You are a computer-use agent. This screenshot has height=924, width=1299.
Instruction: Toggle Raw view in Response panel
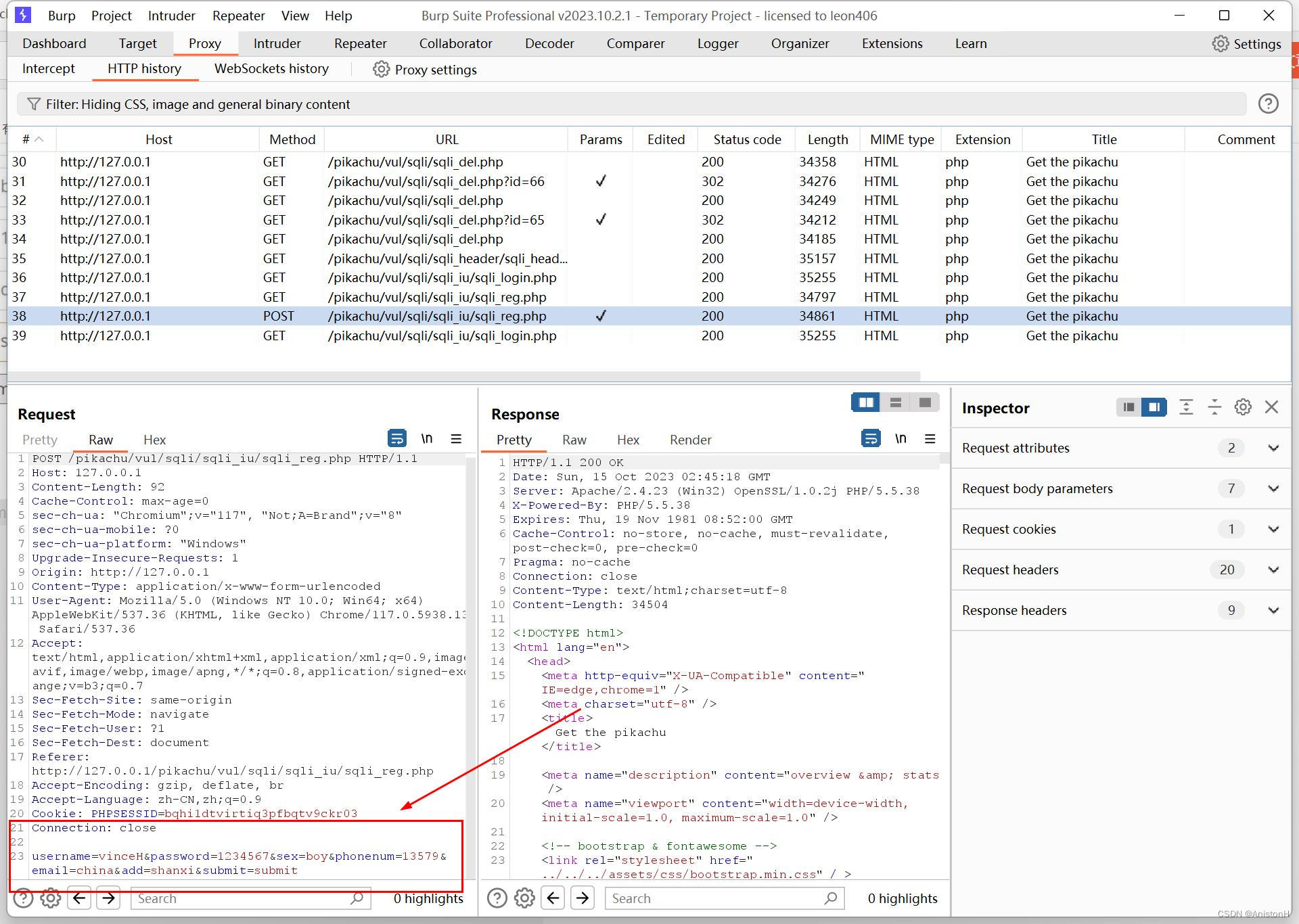(x=577, y=439)
